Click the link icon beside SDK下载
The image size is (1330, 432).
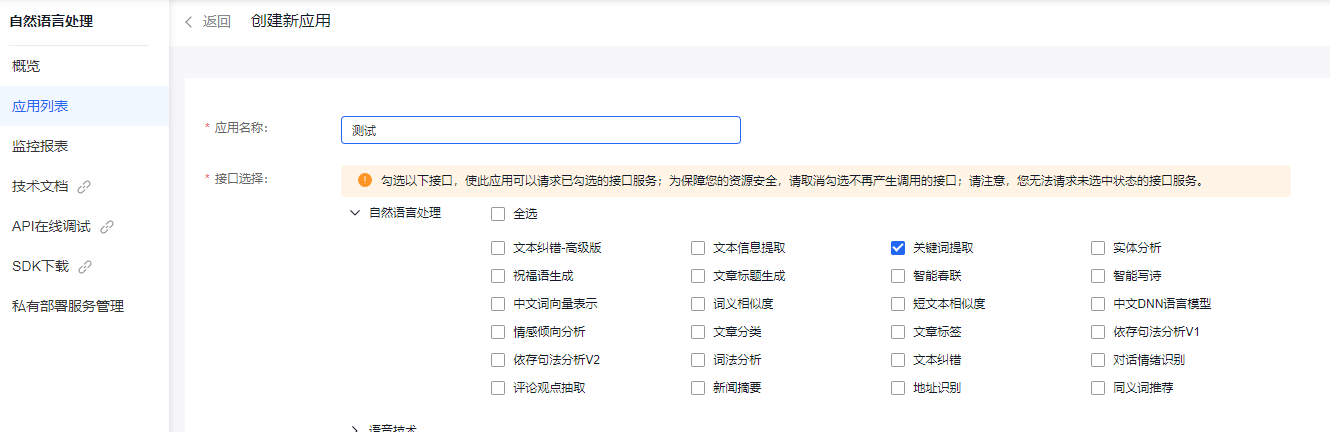(x=85, y=267)
